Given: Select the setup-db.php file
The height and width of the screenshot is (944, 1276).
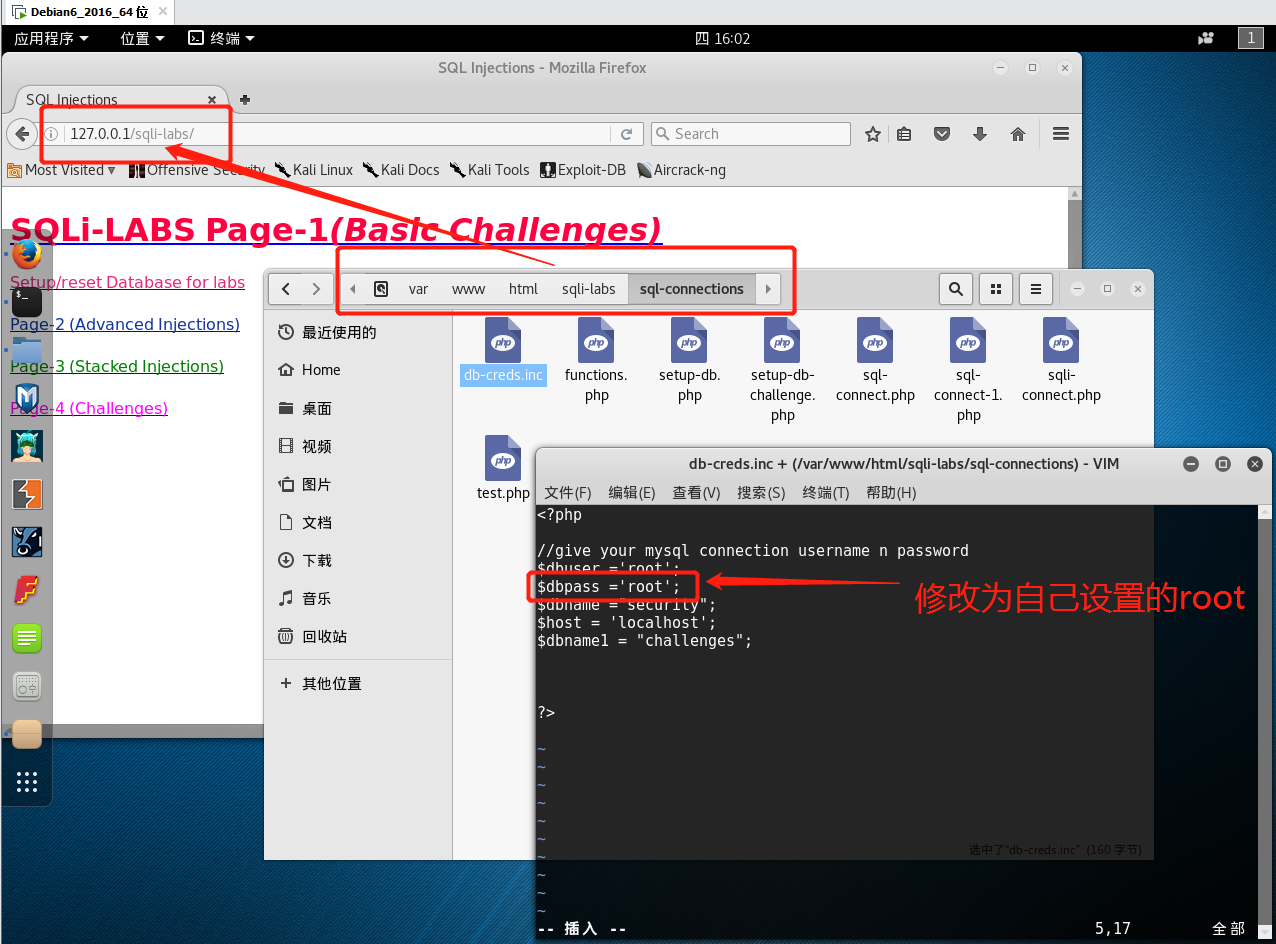Looking at the screenshot, I should point(689,360).
